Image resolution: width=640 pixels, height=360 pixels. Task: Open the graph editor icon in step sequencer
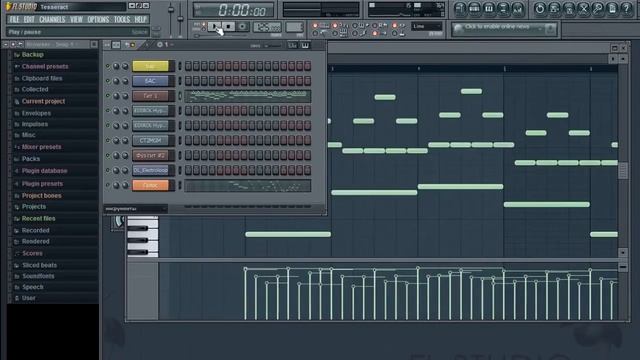click(x=292, y=45)
